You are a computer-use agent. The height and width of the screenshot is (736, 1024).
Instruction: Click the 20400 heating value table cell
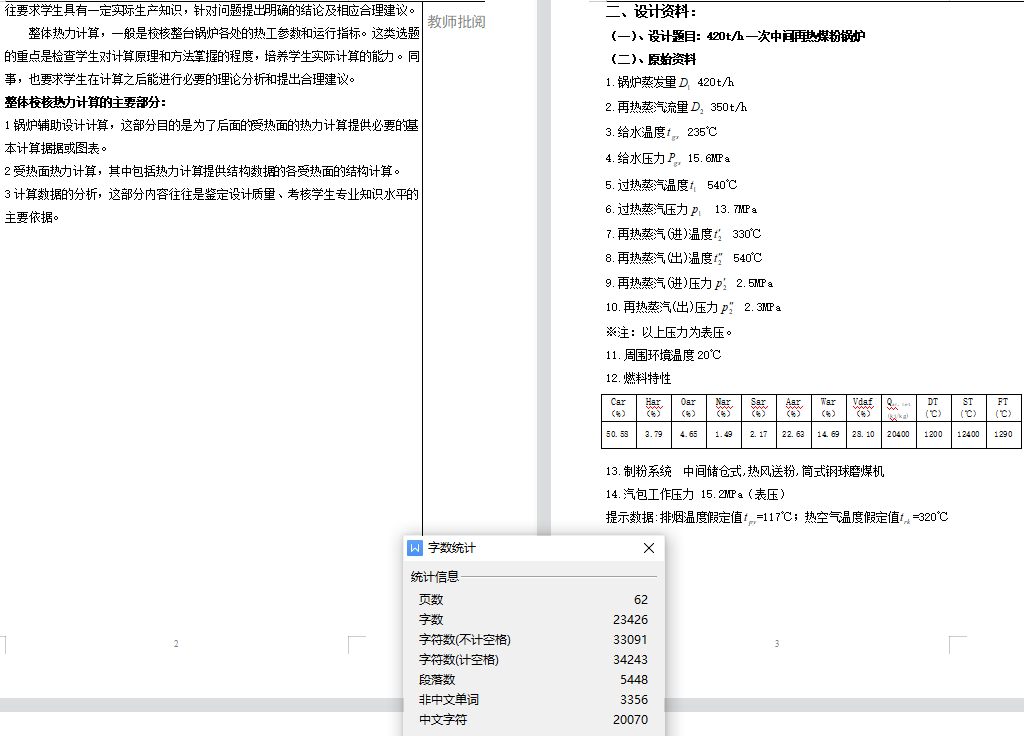(897, 435)
